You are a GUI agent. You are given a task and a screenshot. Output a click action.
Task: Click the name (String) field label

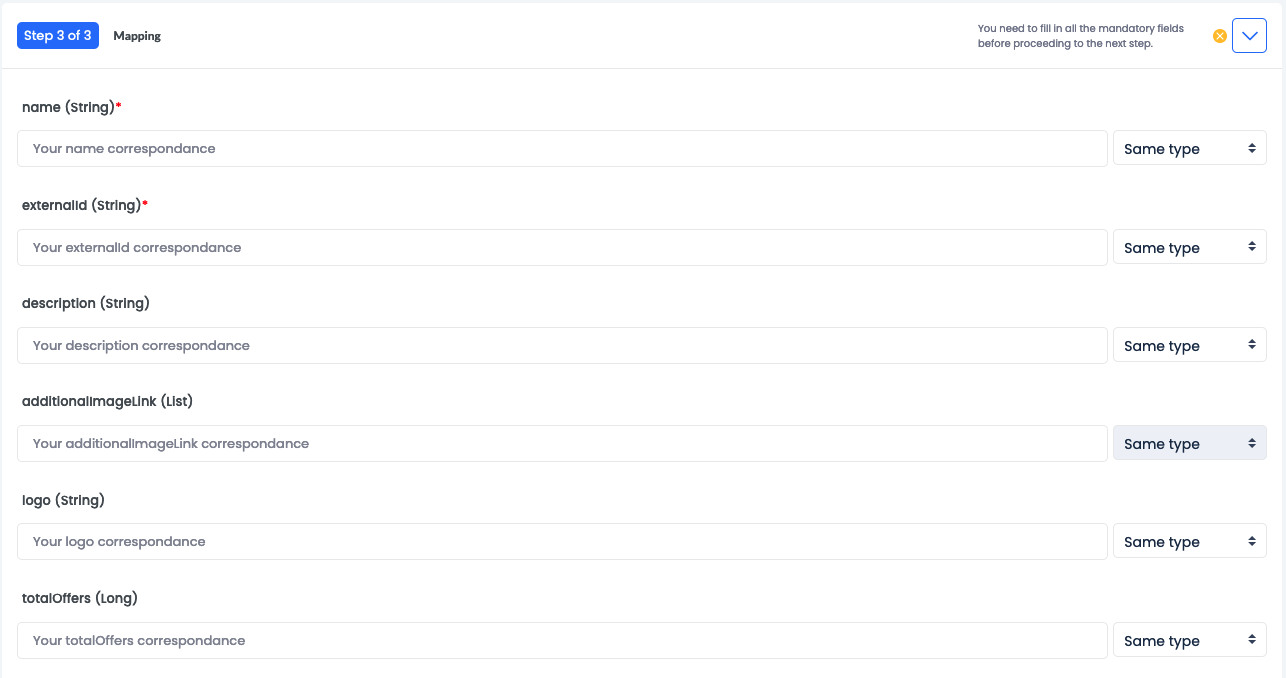point(69,107)
